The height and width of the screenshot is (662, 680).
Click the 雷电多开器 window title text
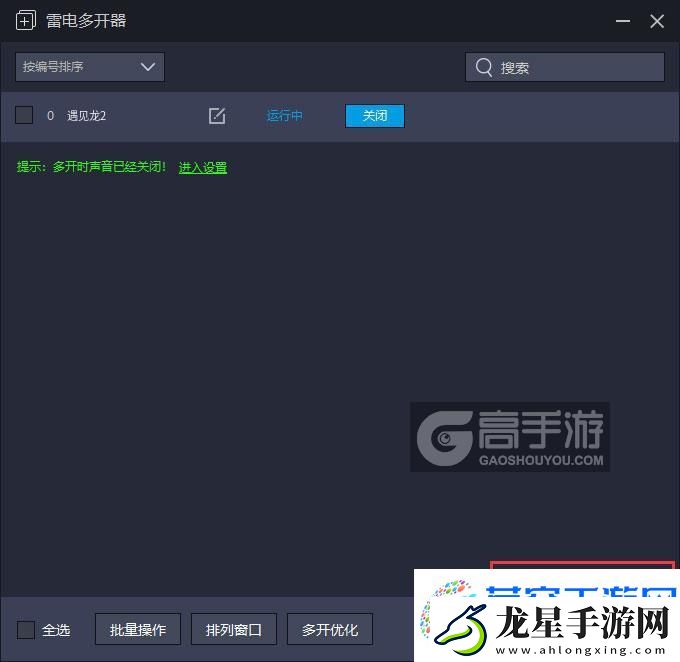coord(86,20)
